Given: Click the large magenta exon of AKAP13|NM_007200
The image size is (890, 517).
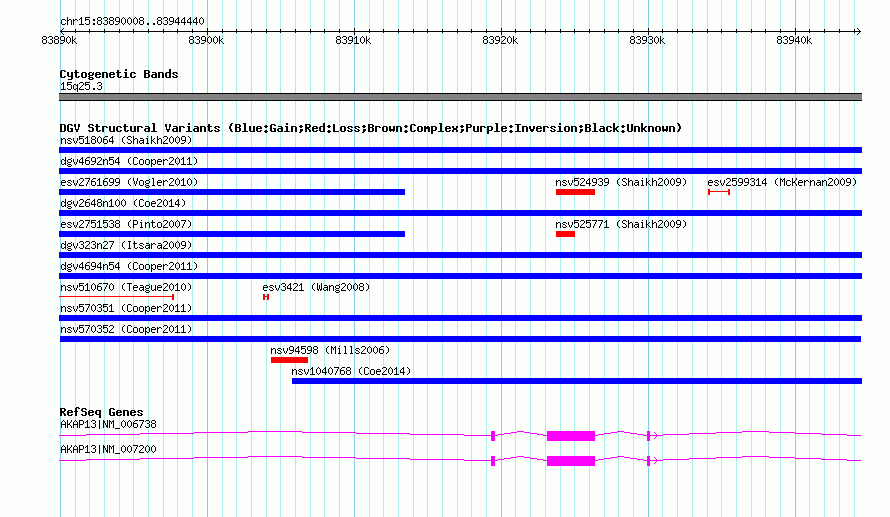Looking at the screenshot, I should [x=571, y=461].
